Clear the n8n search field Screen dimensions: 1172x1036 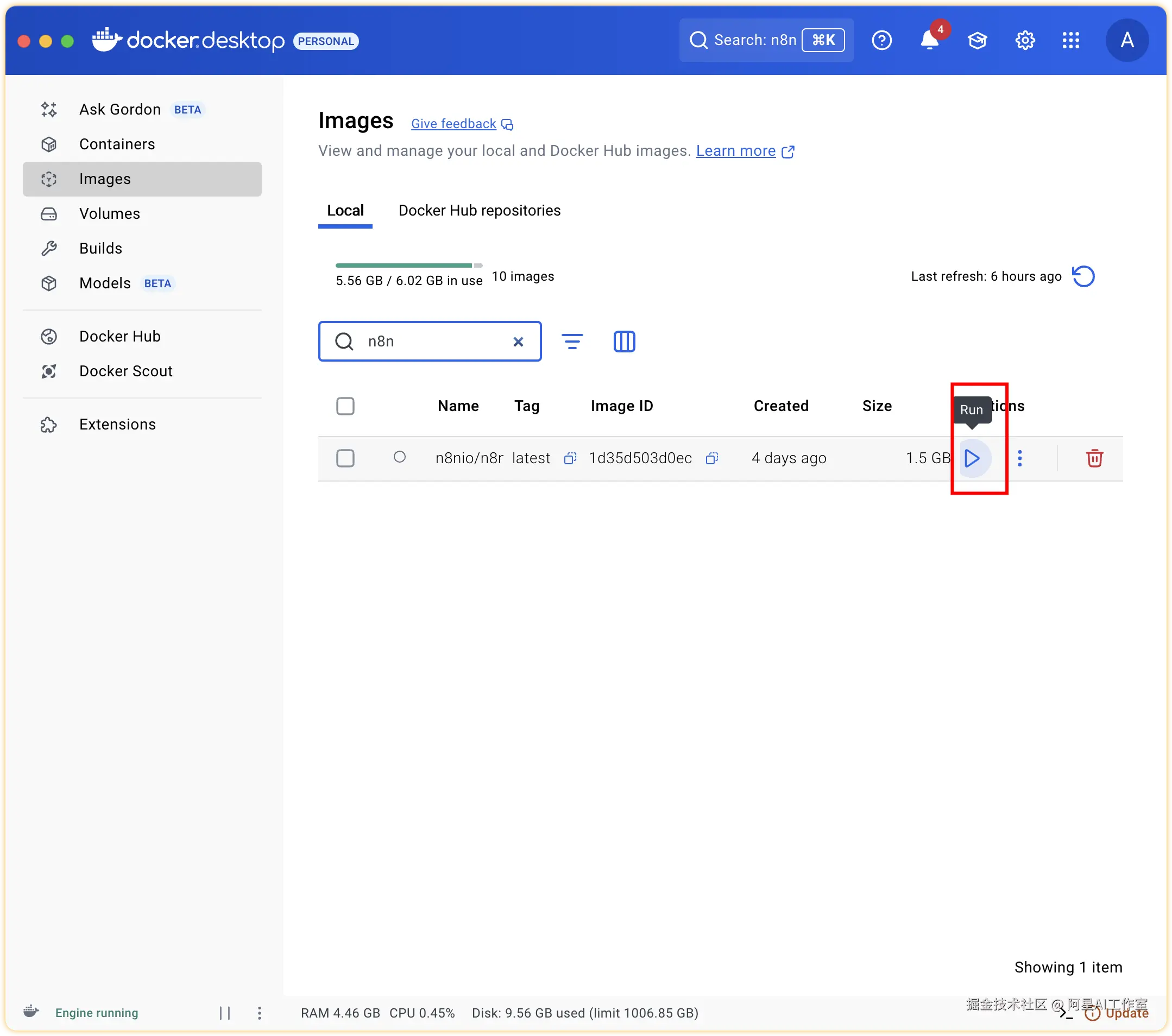click(x=518, y=342)
